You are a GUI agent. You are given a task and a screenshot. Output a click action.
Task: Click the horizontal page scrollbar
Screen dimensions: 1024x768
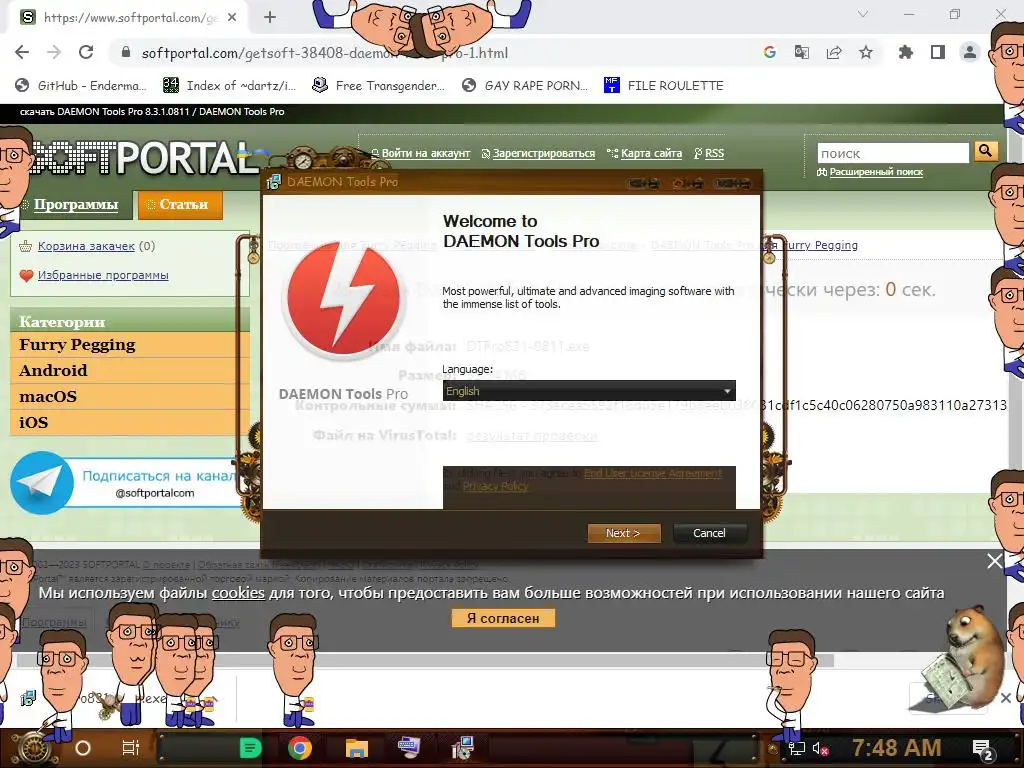coord(424,661)
